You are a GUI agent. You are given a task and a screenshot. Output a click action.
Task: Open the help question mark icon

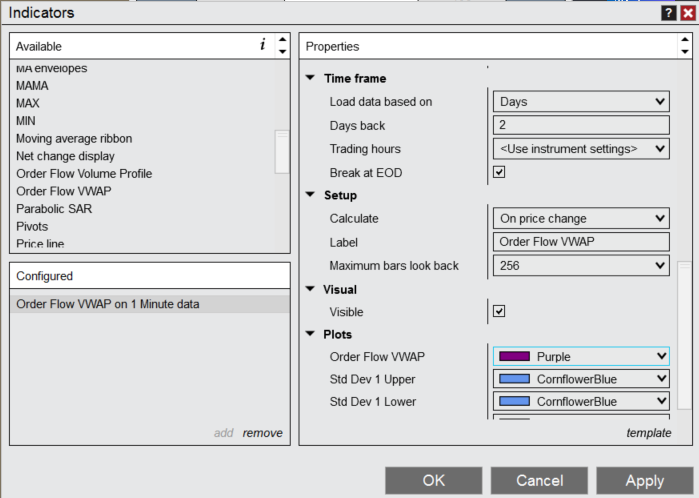pos(668,13)
